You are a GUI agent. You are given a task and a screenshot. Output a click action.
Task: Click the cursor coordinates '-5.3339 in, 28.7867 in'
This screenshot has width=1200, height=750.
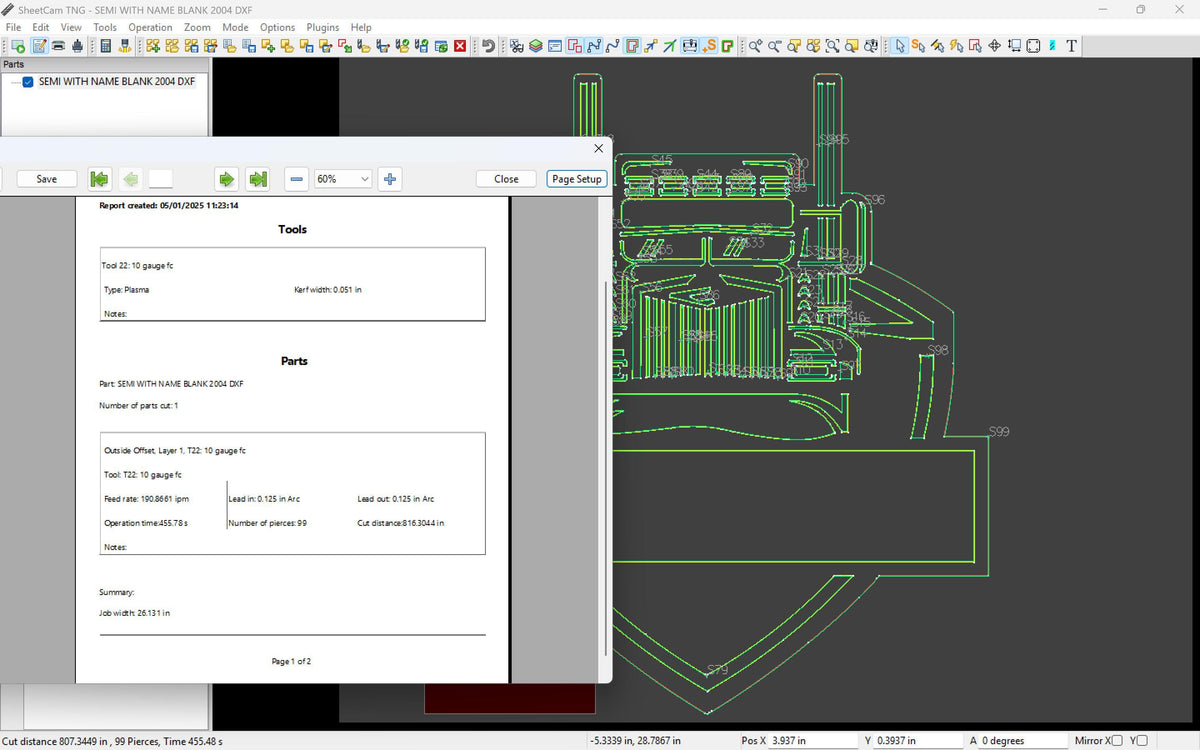(636, 741)
